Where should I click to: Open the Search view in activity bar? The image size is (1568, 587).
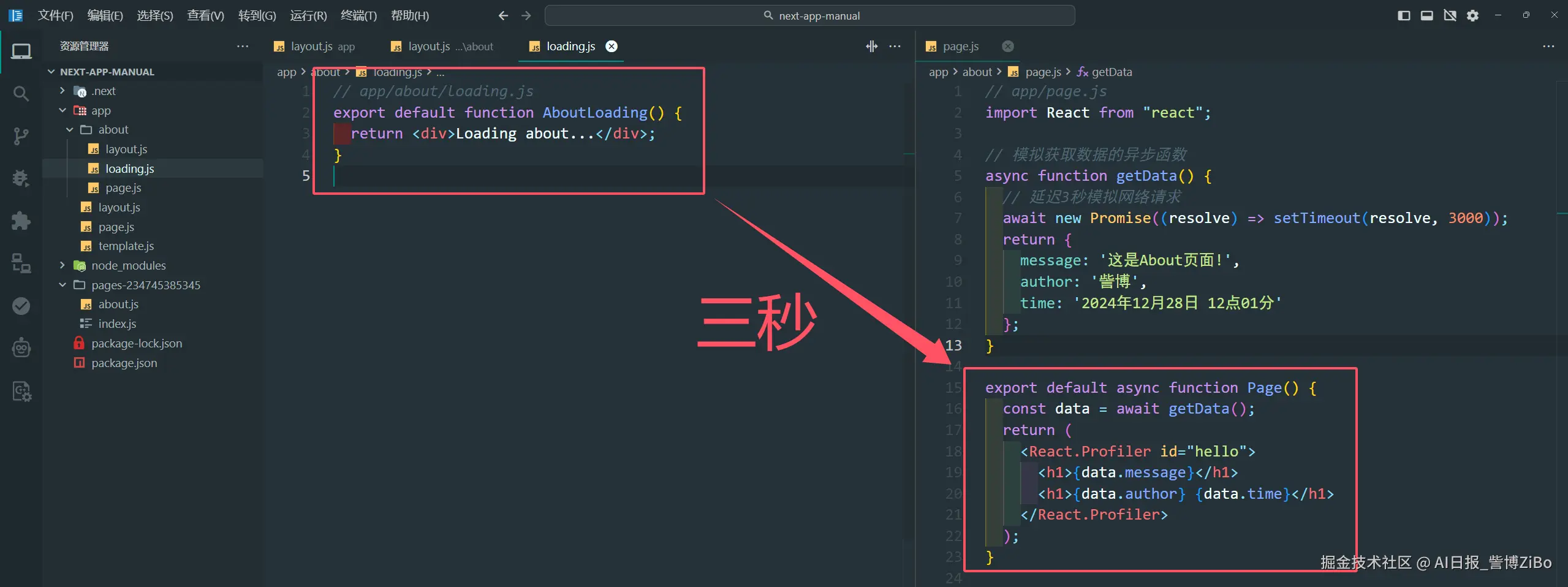21,94
